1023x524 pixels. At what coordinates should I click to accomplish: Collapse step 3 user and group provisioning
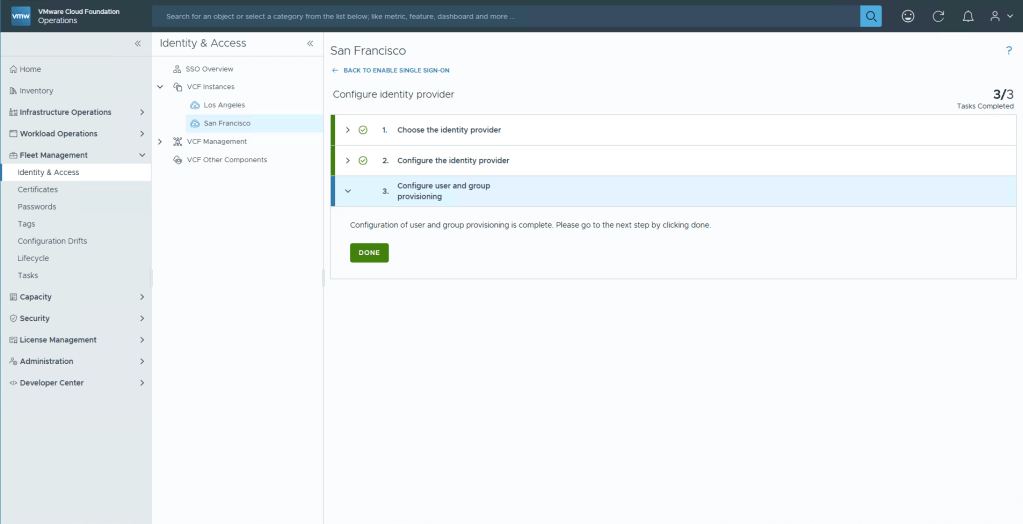[x=347, y=191]
